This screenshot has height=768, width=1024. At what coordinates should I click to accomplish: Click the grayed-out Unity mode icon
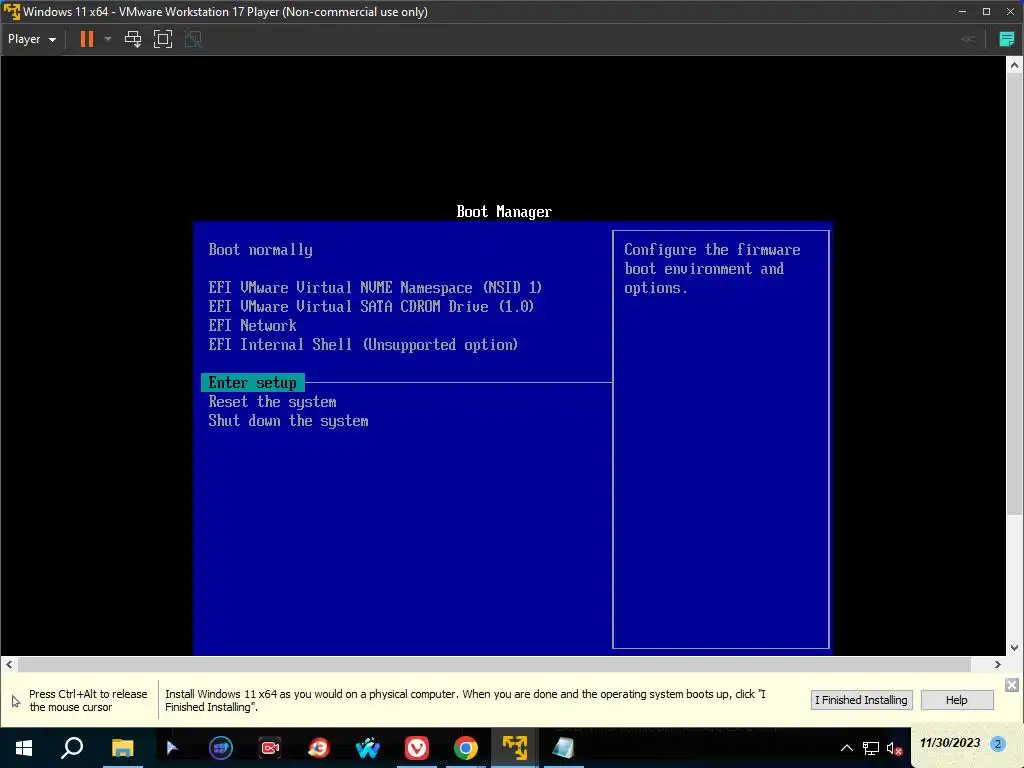193,39
